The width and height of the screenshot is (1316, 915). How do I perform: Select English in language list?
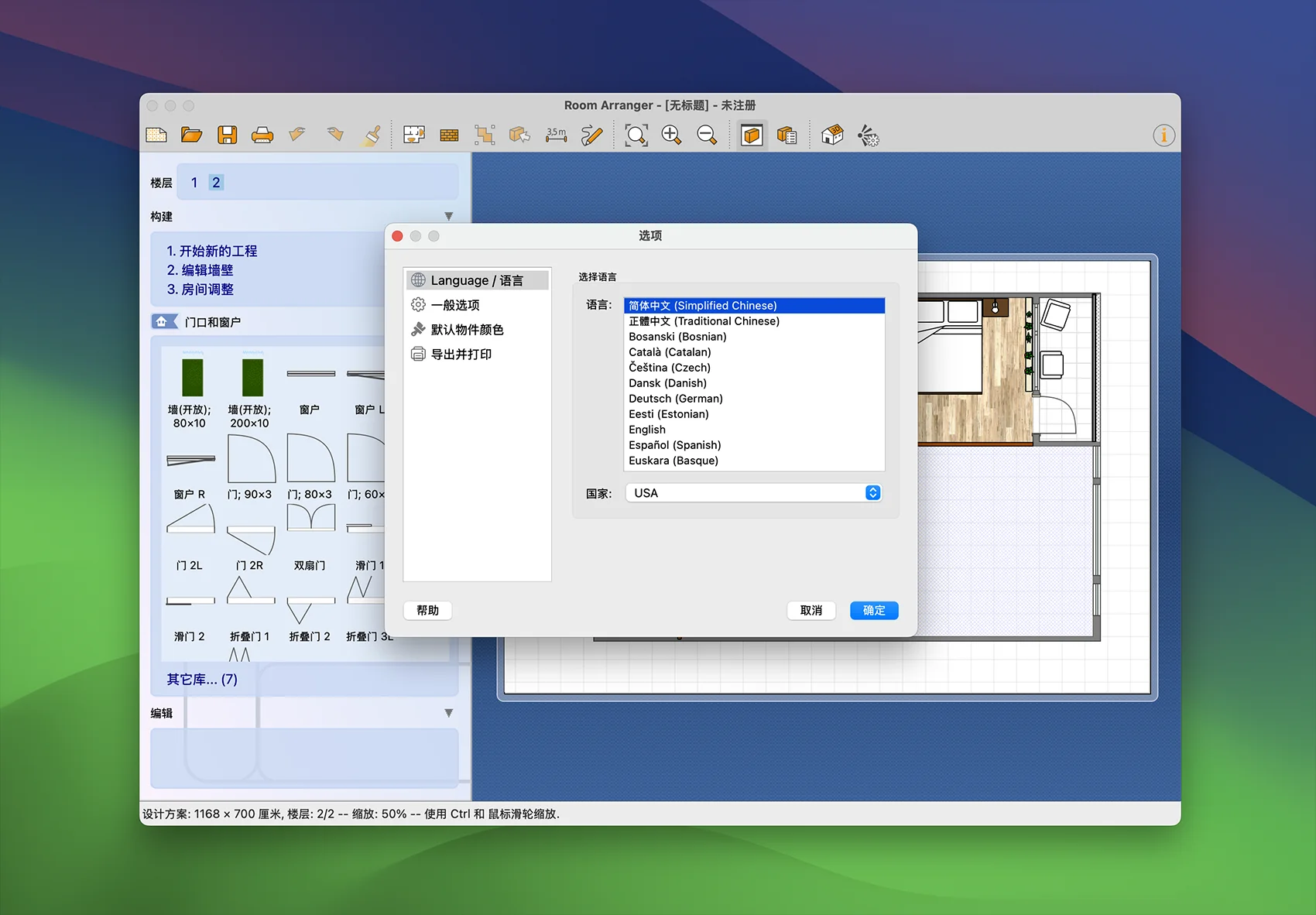(754, 430)
